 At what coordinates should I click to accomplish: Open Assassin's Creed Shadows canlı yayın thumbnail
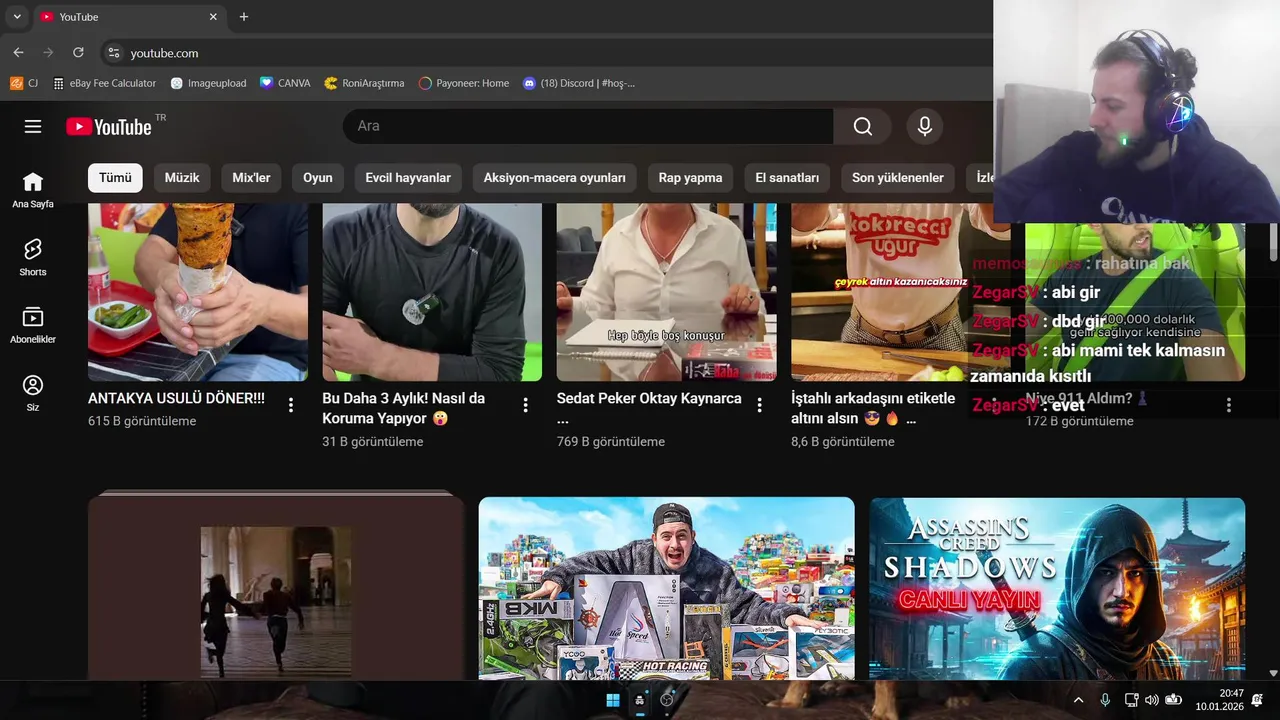coord(1057,589)
